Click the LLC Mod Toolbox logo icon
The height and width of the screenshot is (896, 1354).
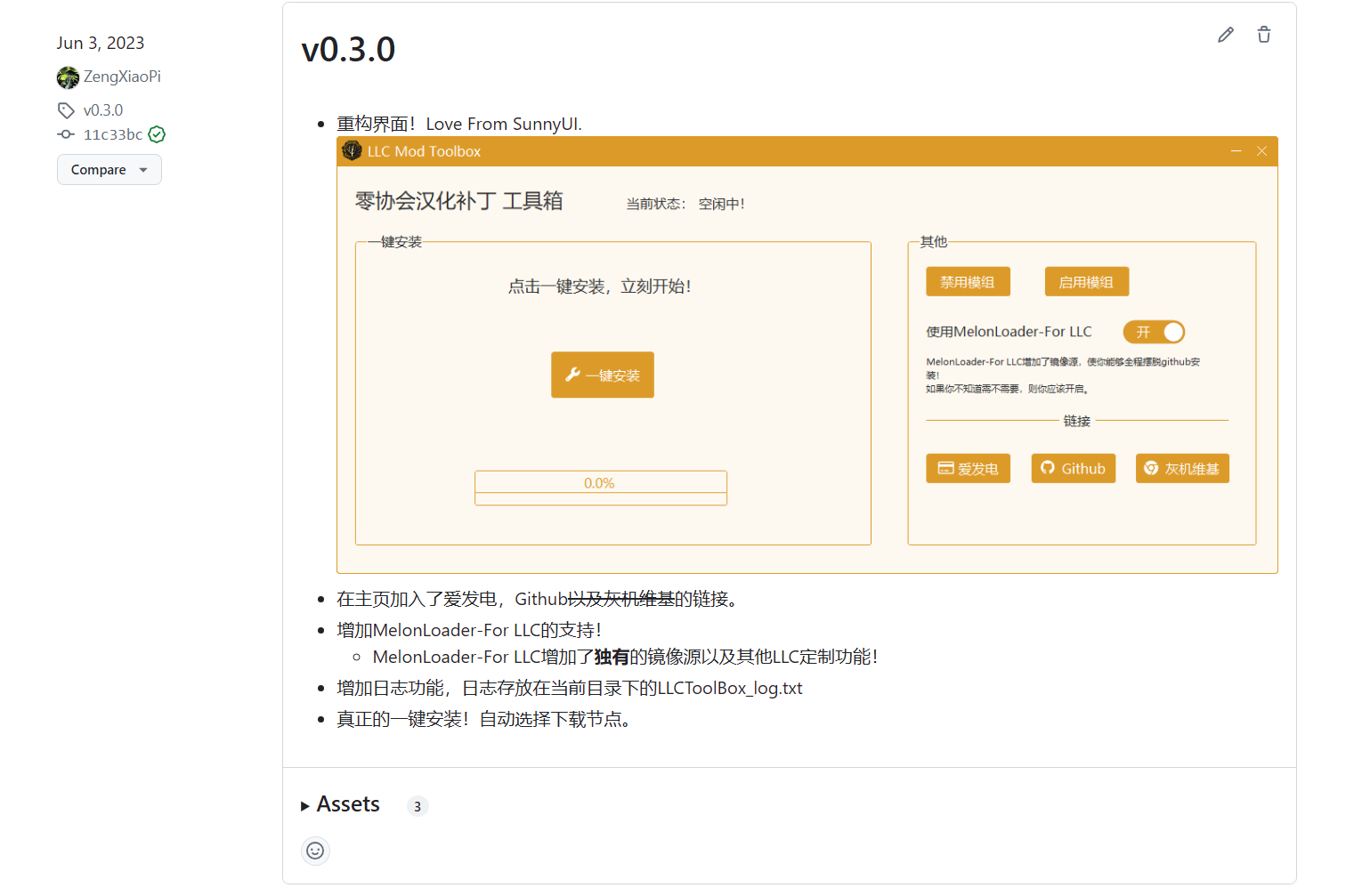(353, 150)
